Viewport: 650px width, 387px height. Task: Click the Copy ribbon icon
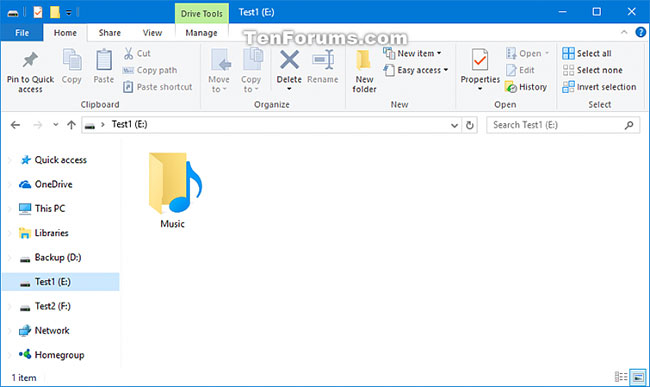click(x=72, y=61)
